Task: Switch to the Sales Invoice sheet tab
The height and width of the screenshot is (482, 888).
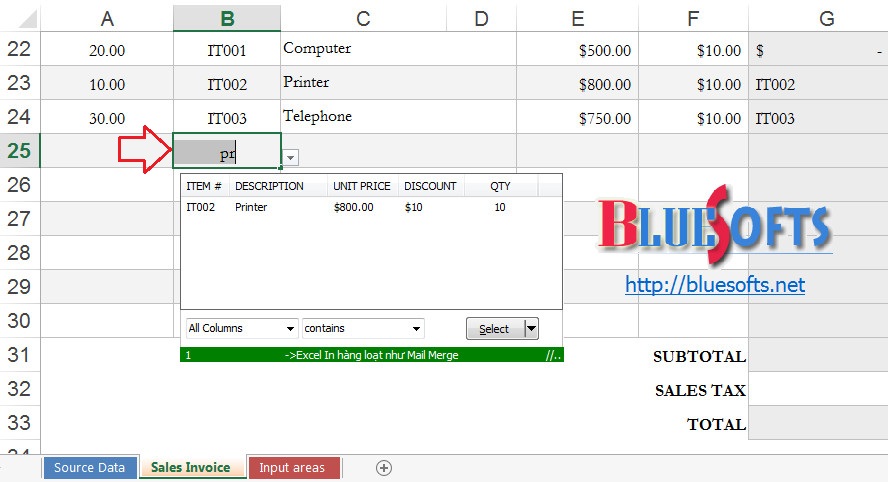Action: (191, 468)
